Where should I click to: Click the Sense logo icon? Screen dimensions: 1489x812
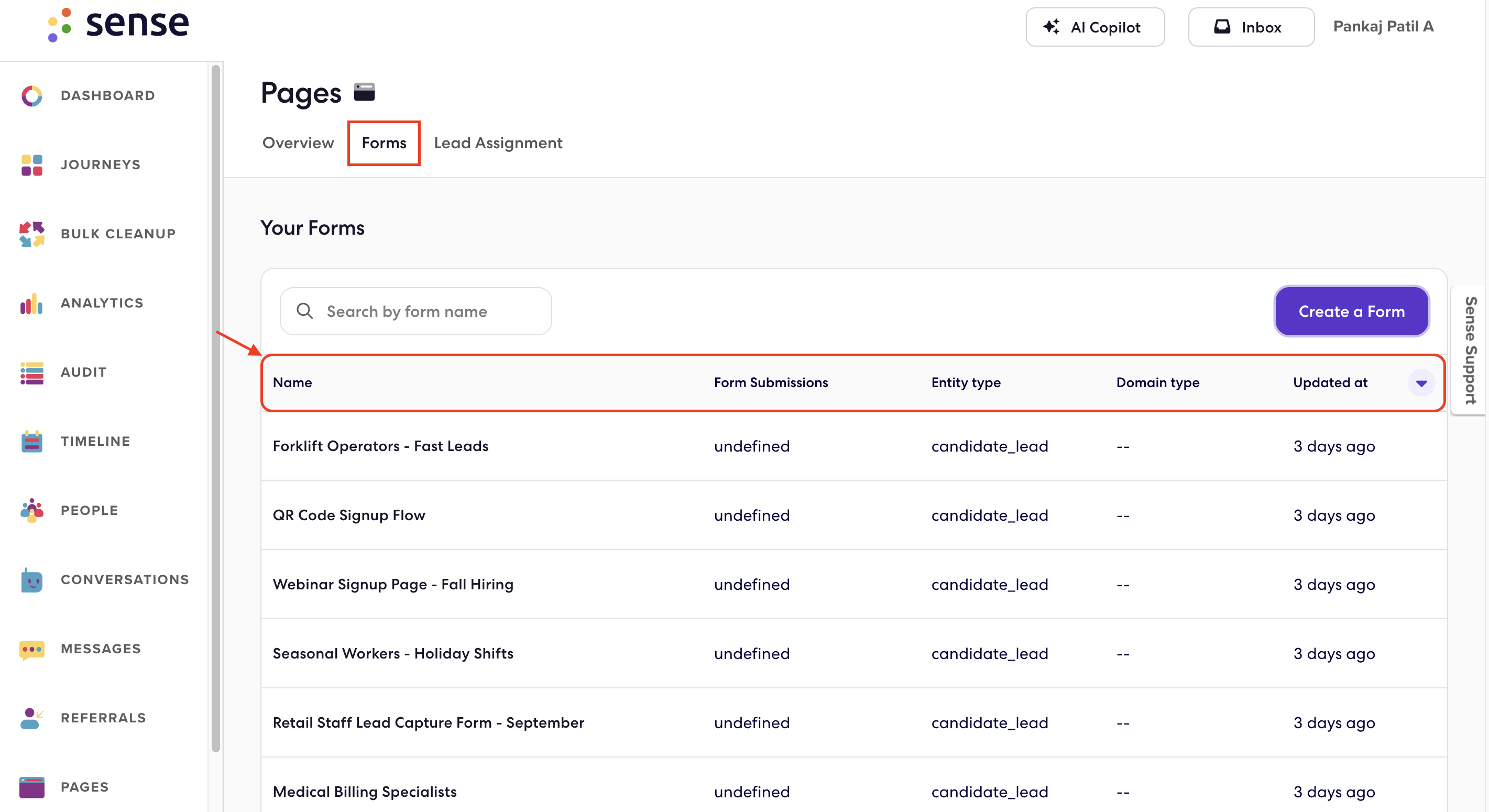click(x=60, y=24)
